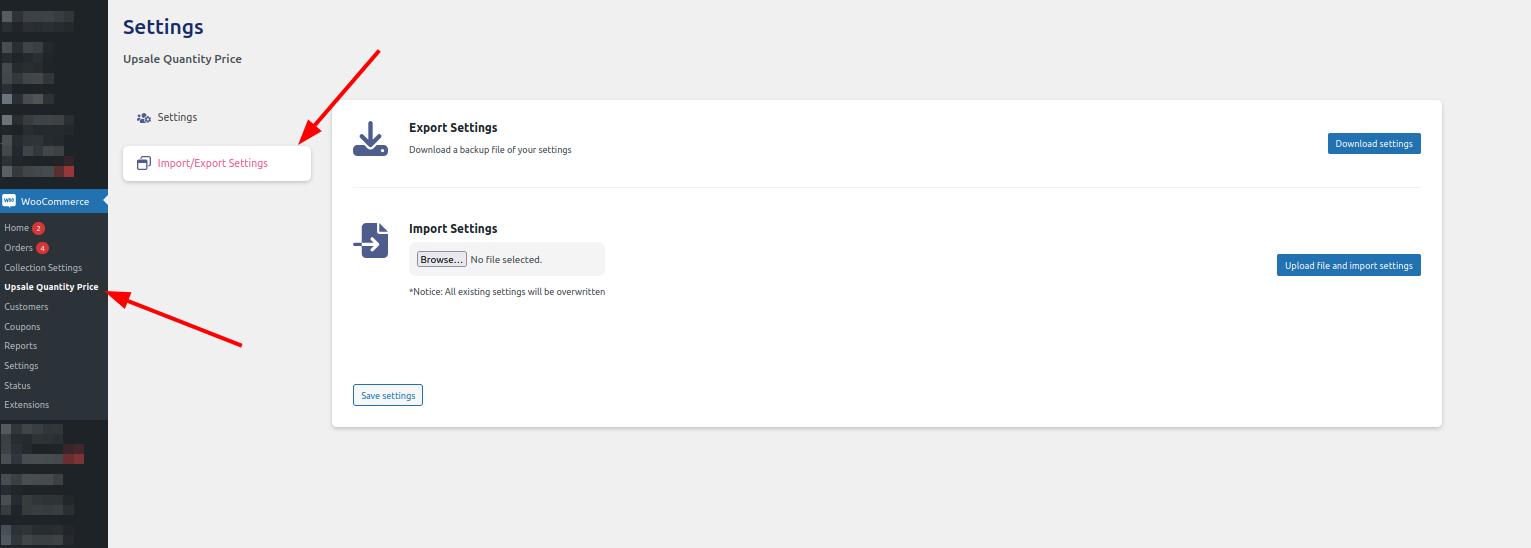
Task: Click the Save settings button
Action: (x=388, y=396)
